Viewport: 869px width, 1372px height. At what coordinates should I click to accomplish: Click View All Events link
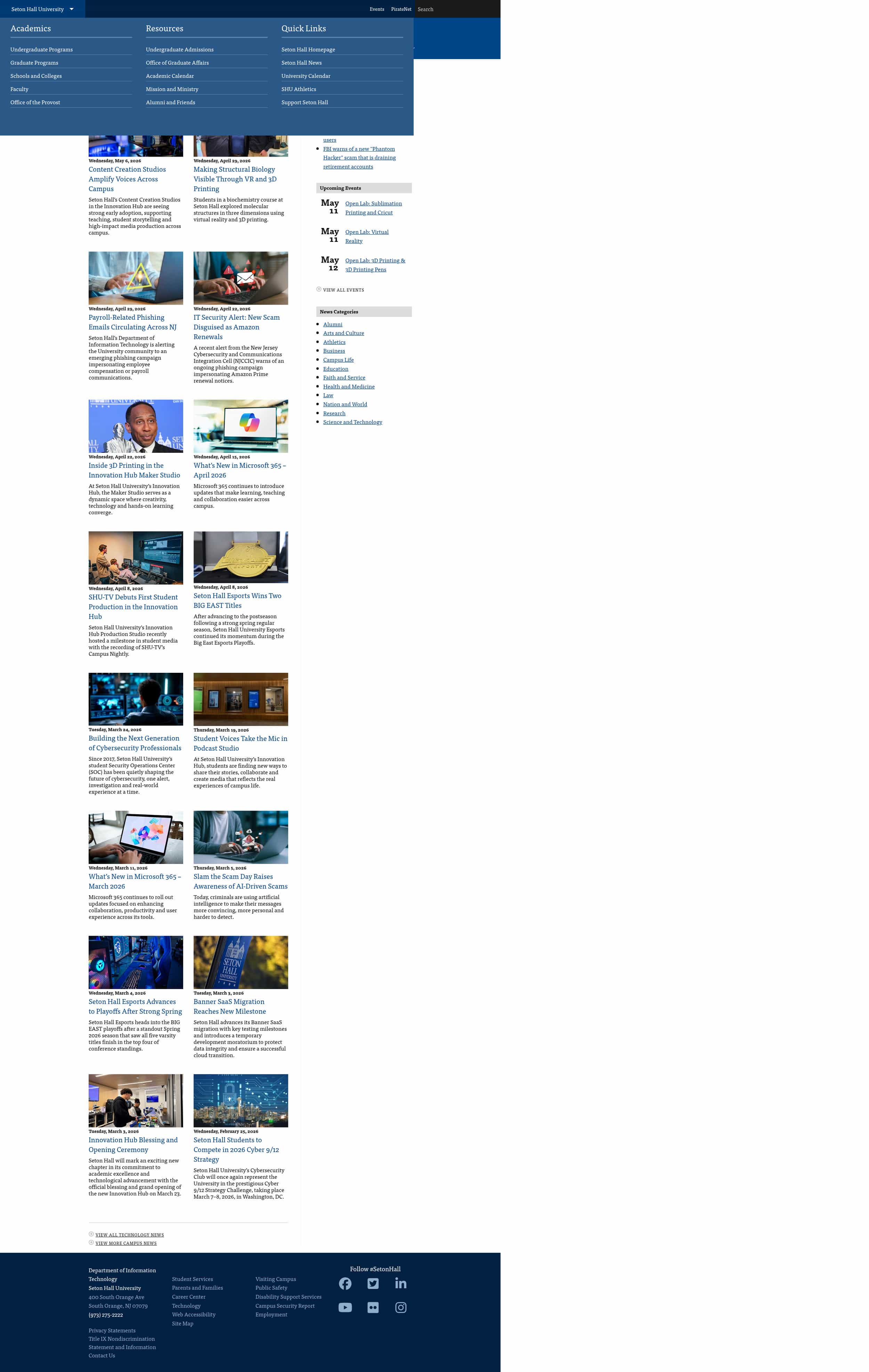pos(343,290)
